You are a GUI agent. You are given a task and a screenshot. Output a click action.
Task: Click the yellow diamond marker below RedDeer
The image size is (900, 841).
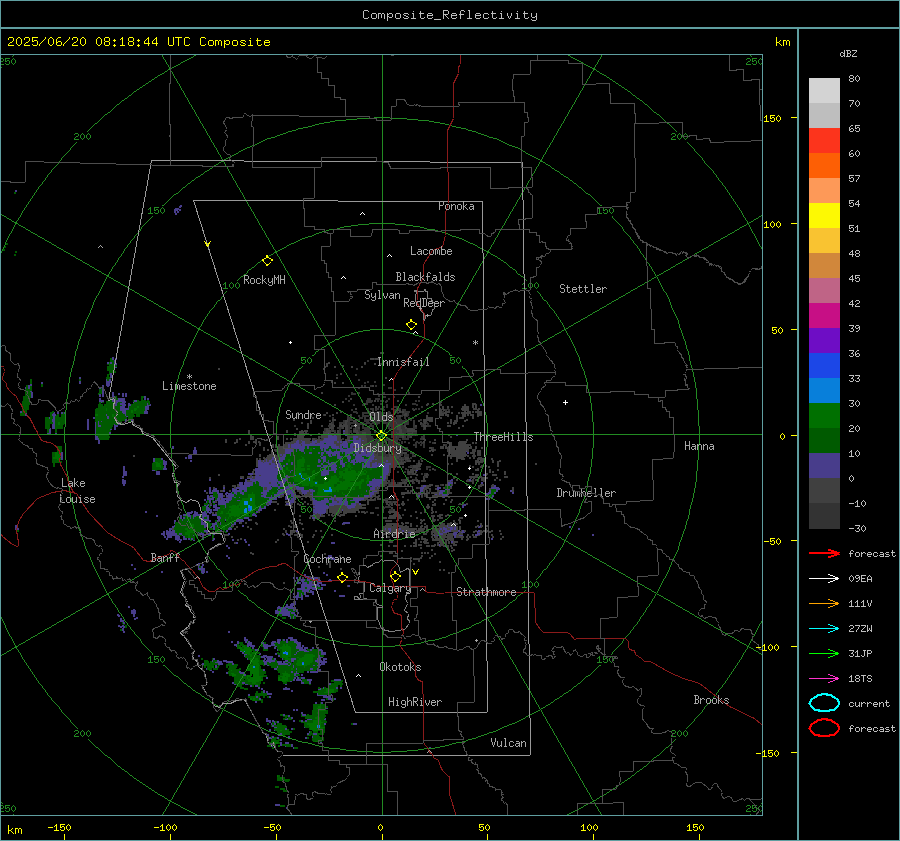[x=411, y=325]
